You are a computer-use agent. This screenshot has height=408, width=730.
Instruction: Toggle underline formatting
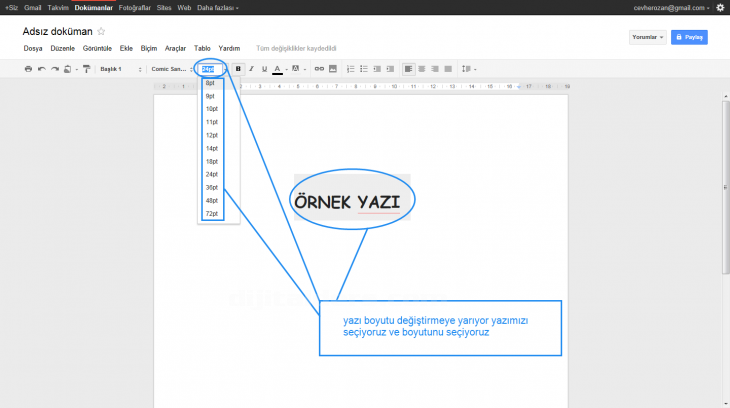(264, 69)
